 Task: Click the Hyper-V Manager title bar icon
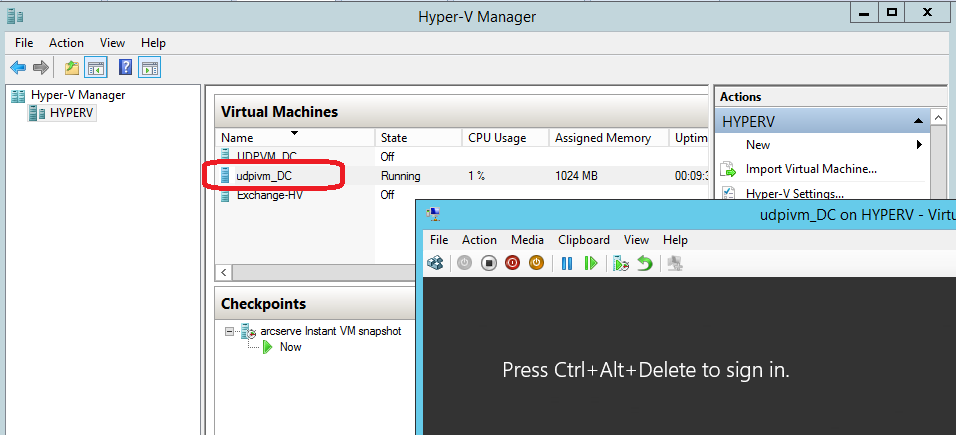point(15,16)
